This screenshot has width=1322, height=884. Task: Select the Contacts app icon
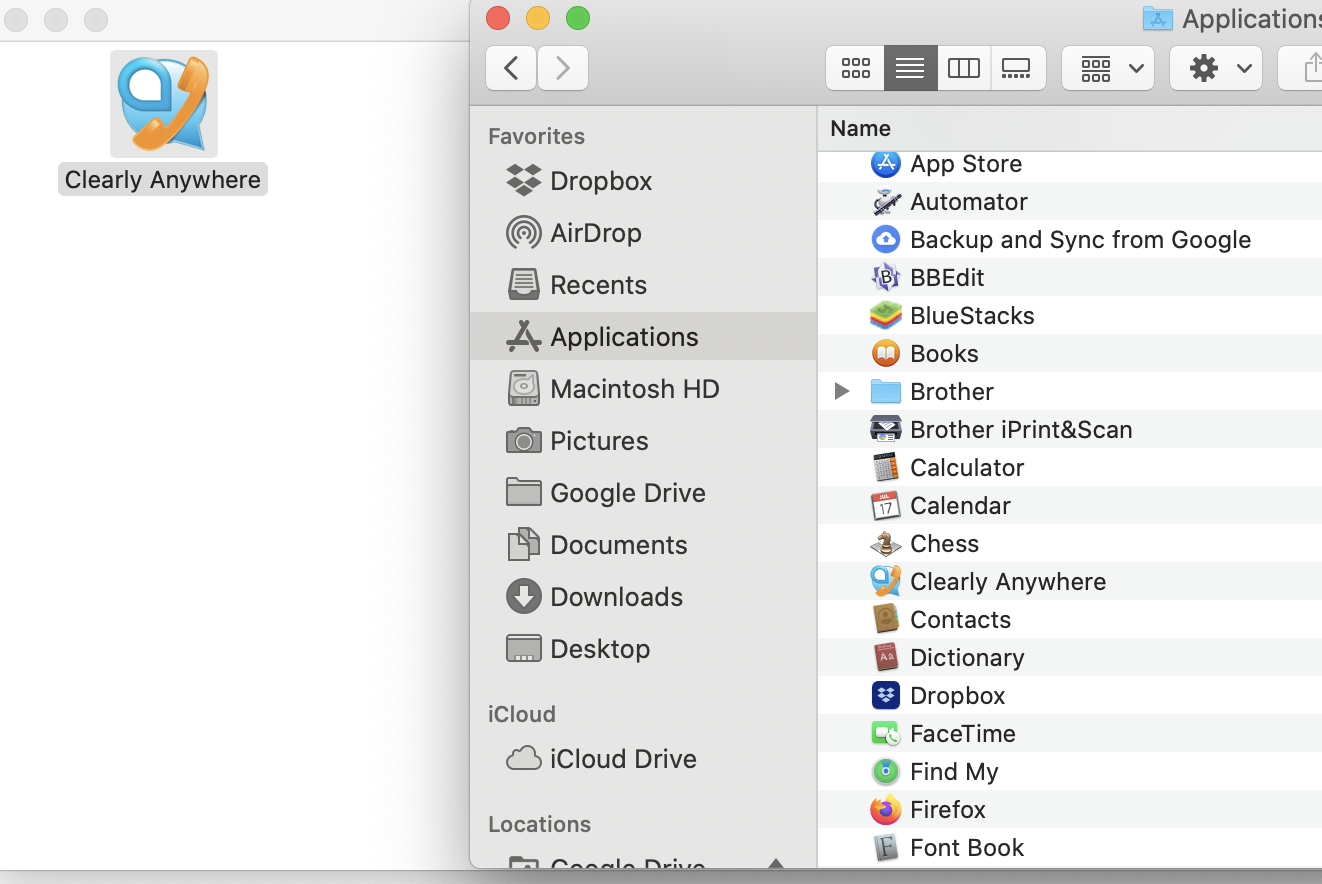(x=886, y=619)
